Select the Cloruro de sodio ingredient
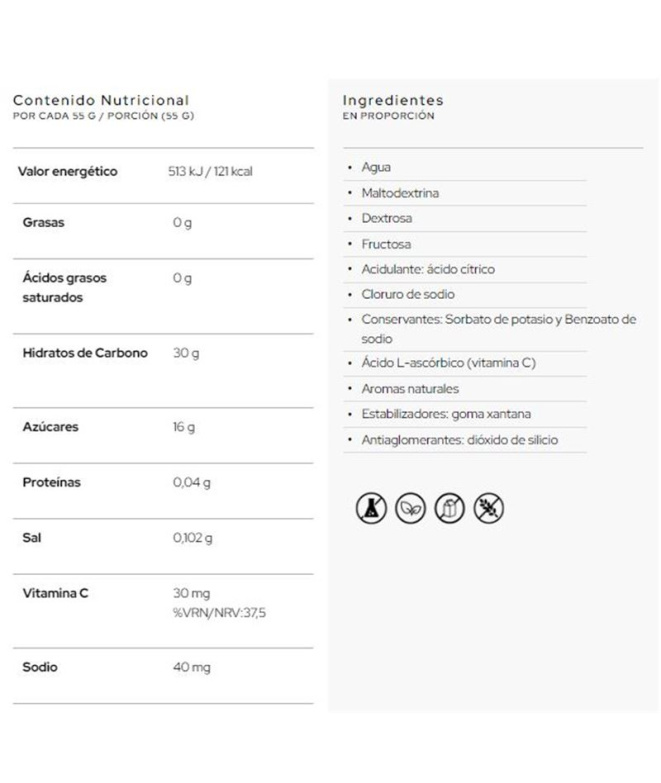 tap(407, 295)
